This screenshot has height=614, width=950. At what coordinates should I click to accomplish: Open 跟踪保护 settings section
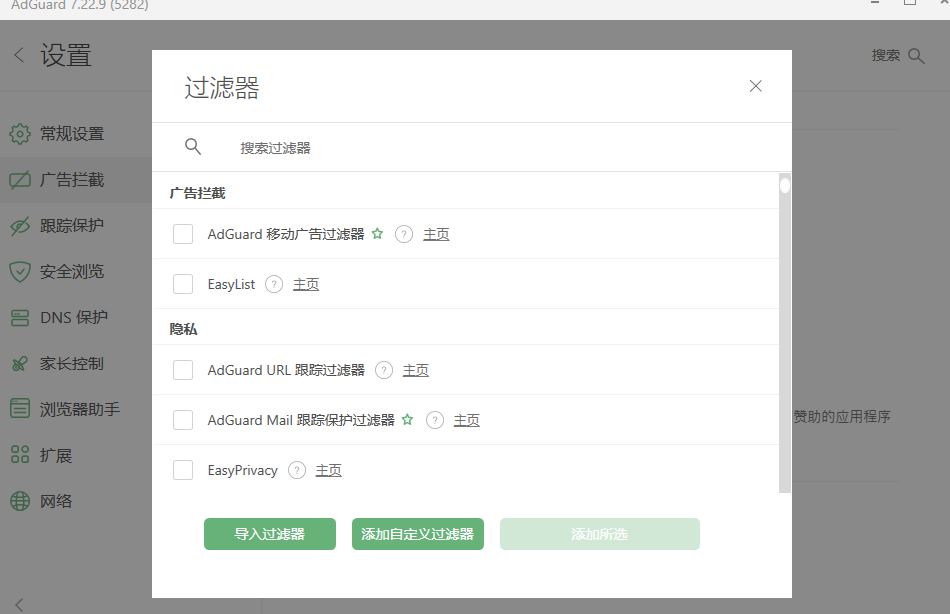pos(76,226)
